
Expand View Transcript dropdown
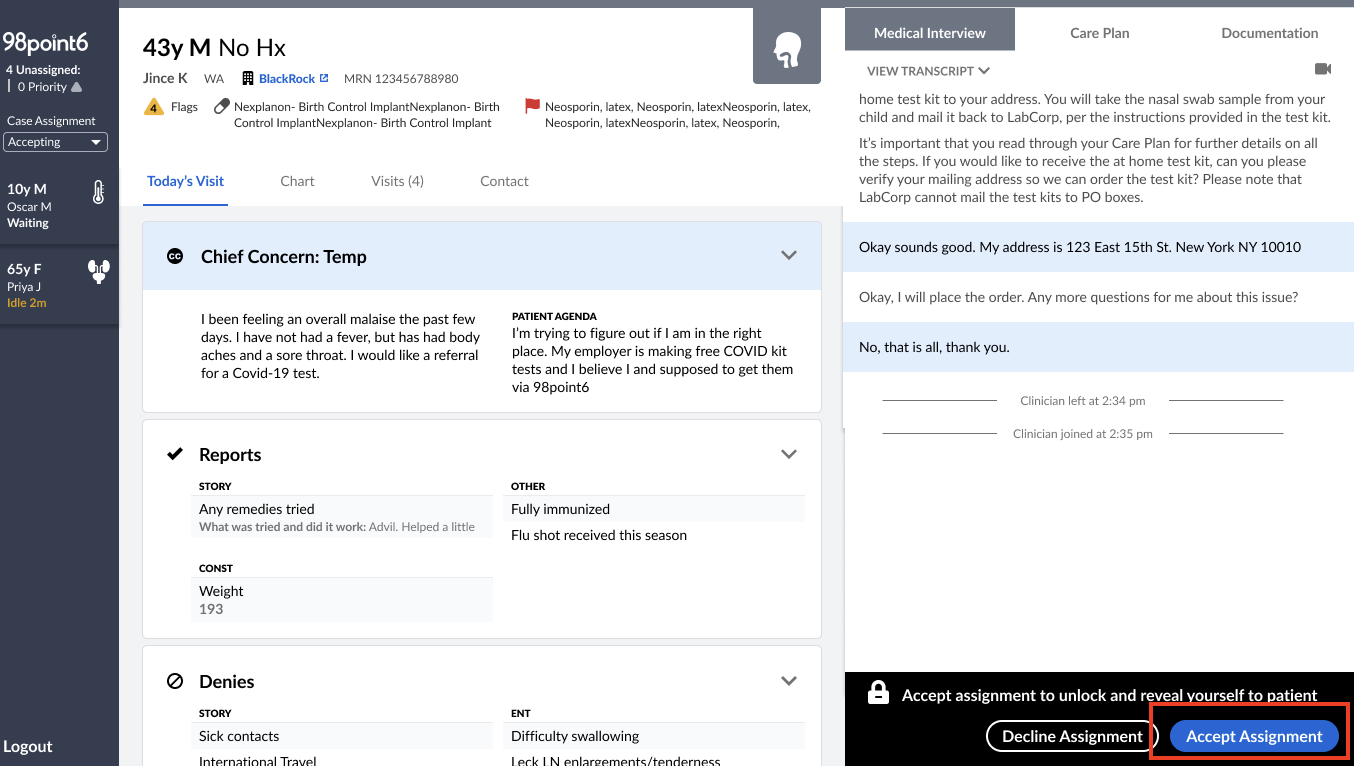[x=928, y=71]
